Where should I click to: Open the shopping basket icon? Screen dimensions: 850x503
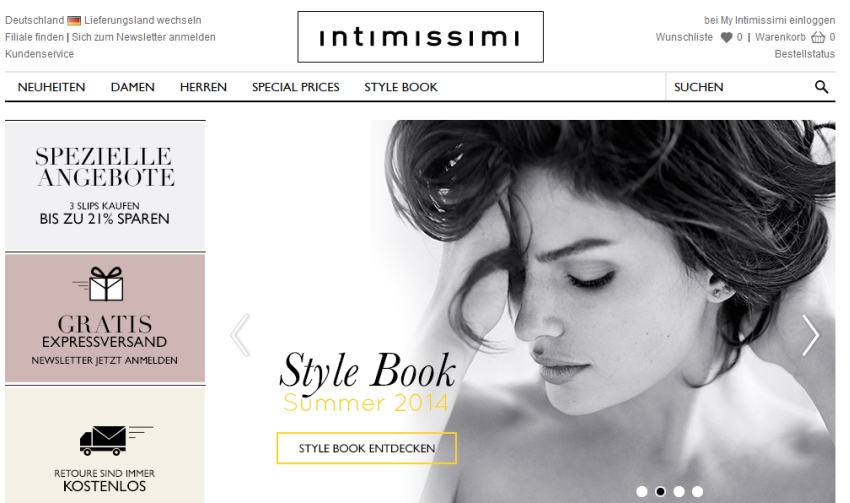tap(816, 38)
